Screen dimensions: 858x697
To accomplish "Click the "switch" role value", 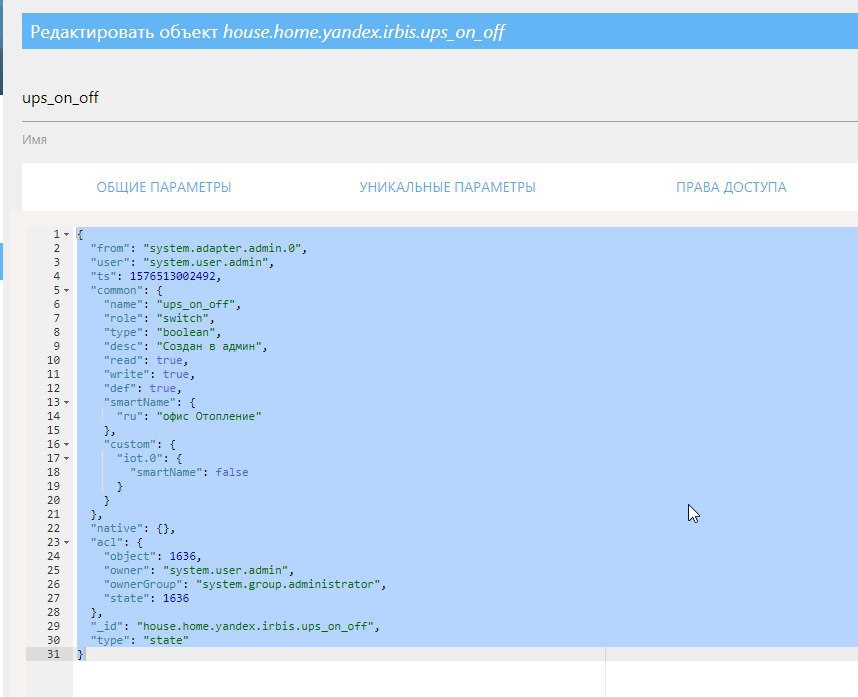I will point(183,318).
